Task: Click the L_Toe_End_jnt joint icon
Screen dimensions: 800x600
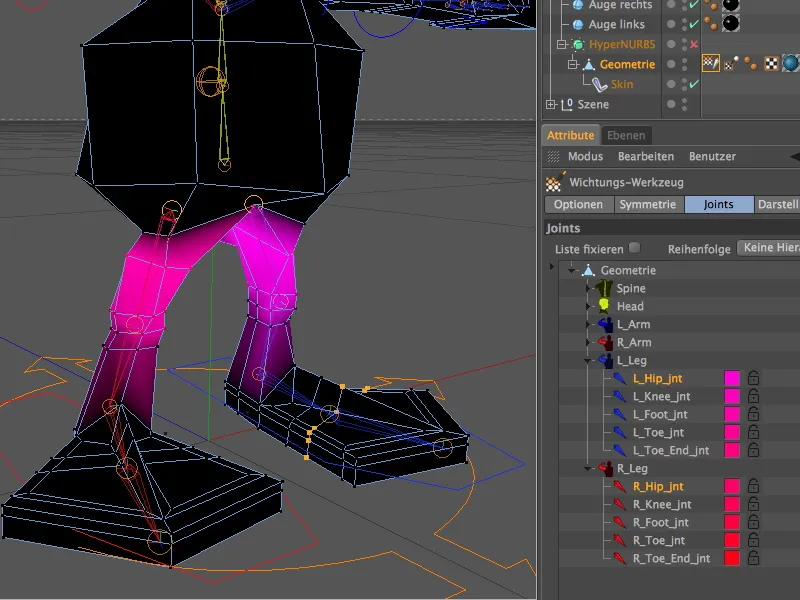Action: coord(619,450)
